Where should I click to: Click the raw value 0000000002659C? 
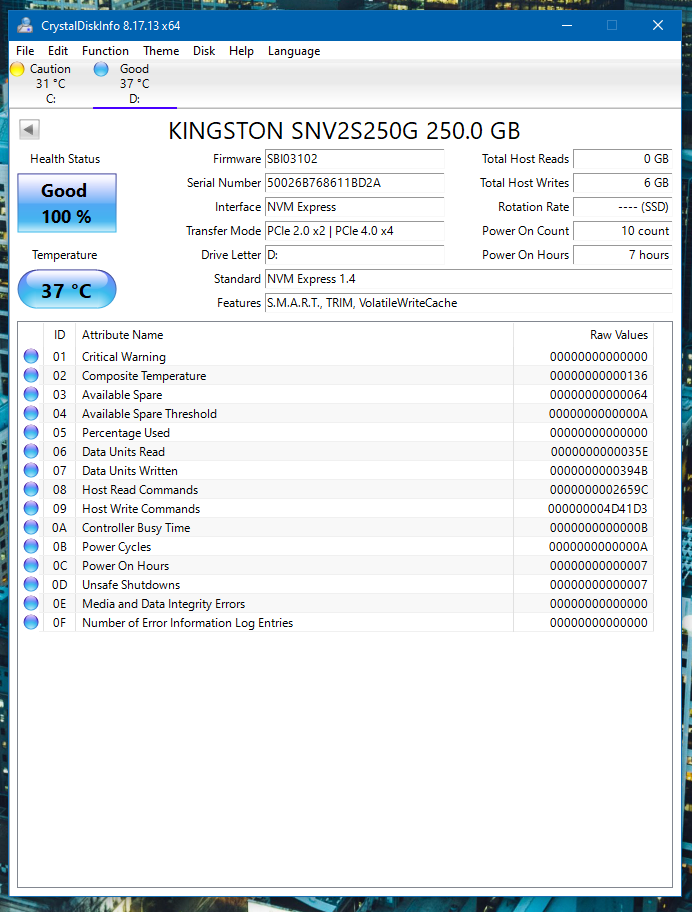click(599, 490)
